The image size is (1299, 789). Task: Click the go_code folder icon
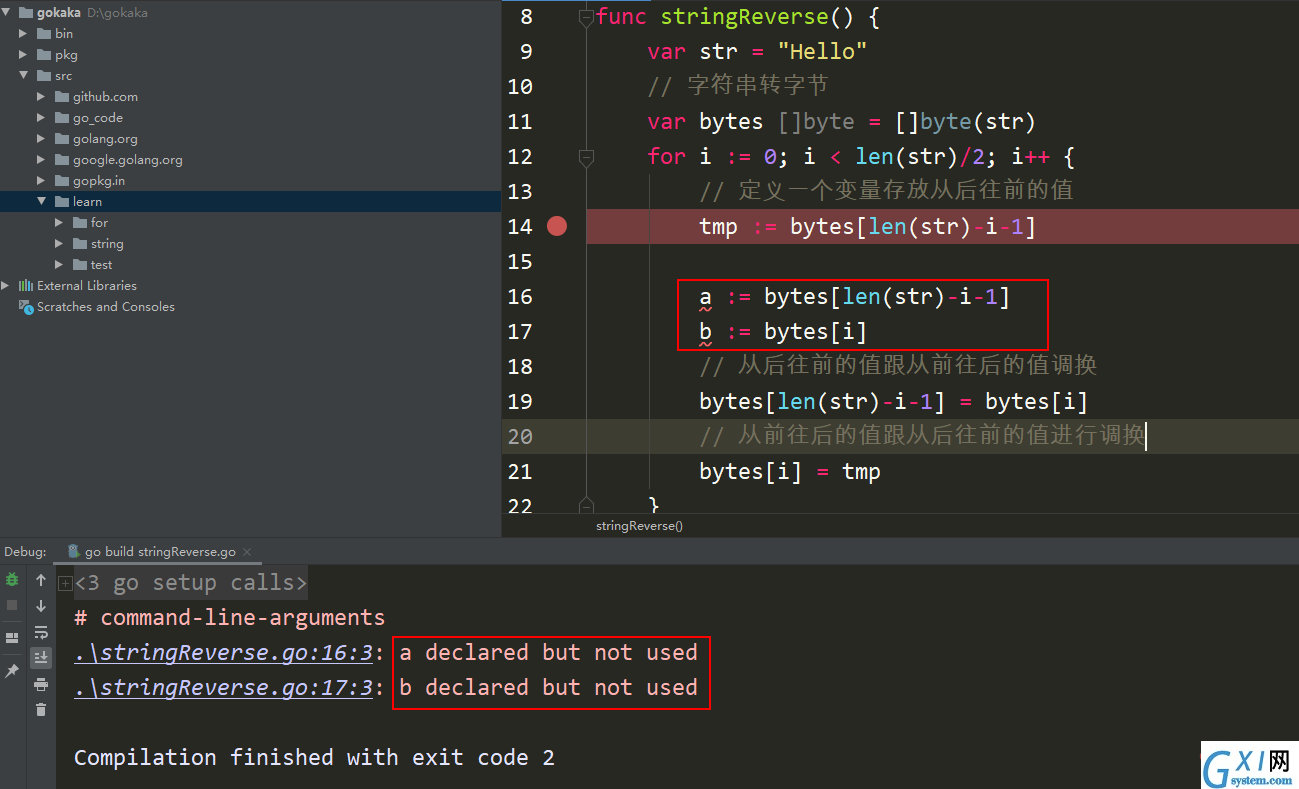[x=62, y=118]
